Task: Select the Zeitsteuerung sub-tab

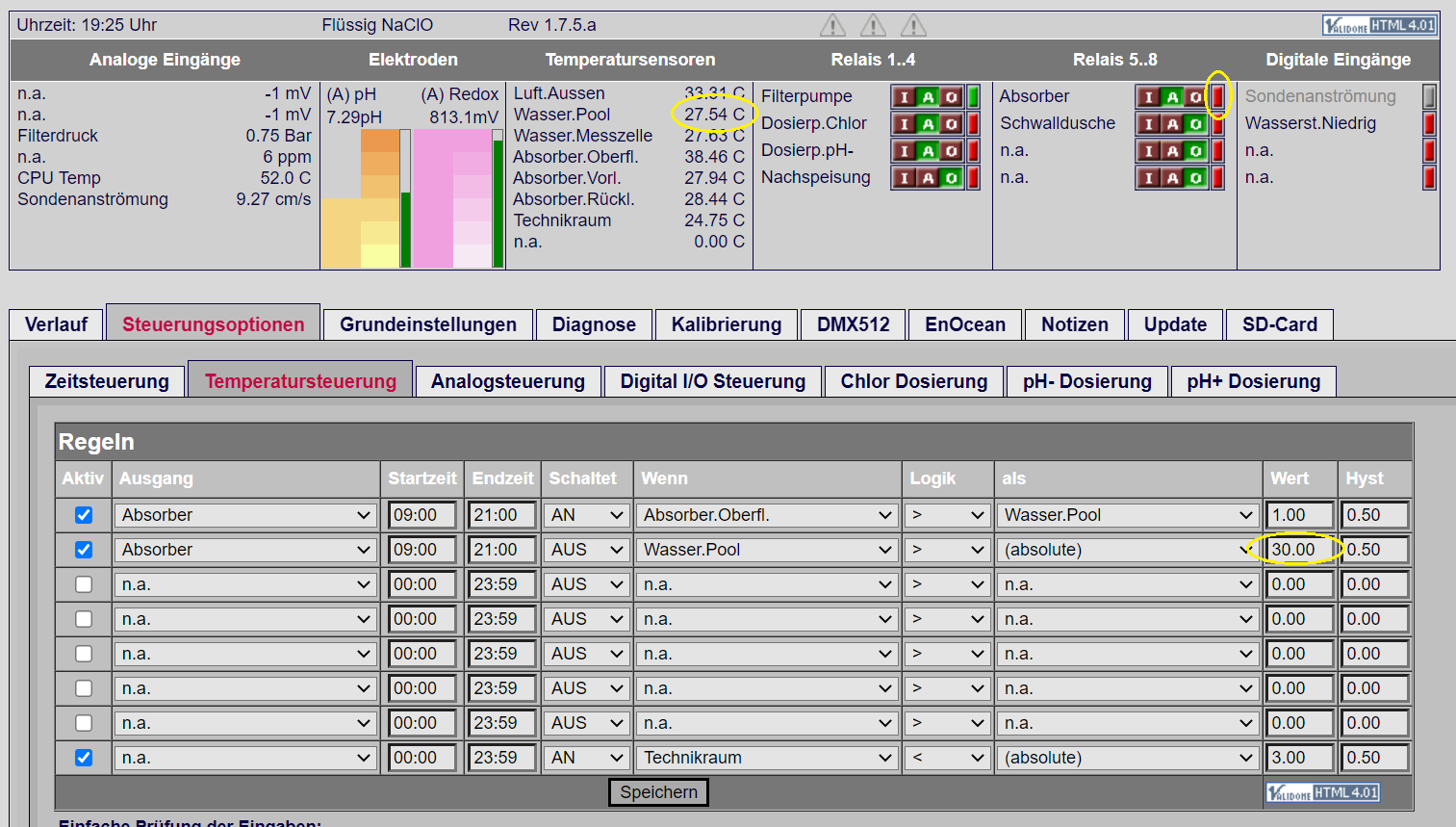Action: tap(107, 381)
